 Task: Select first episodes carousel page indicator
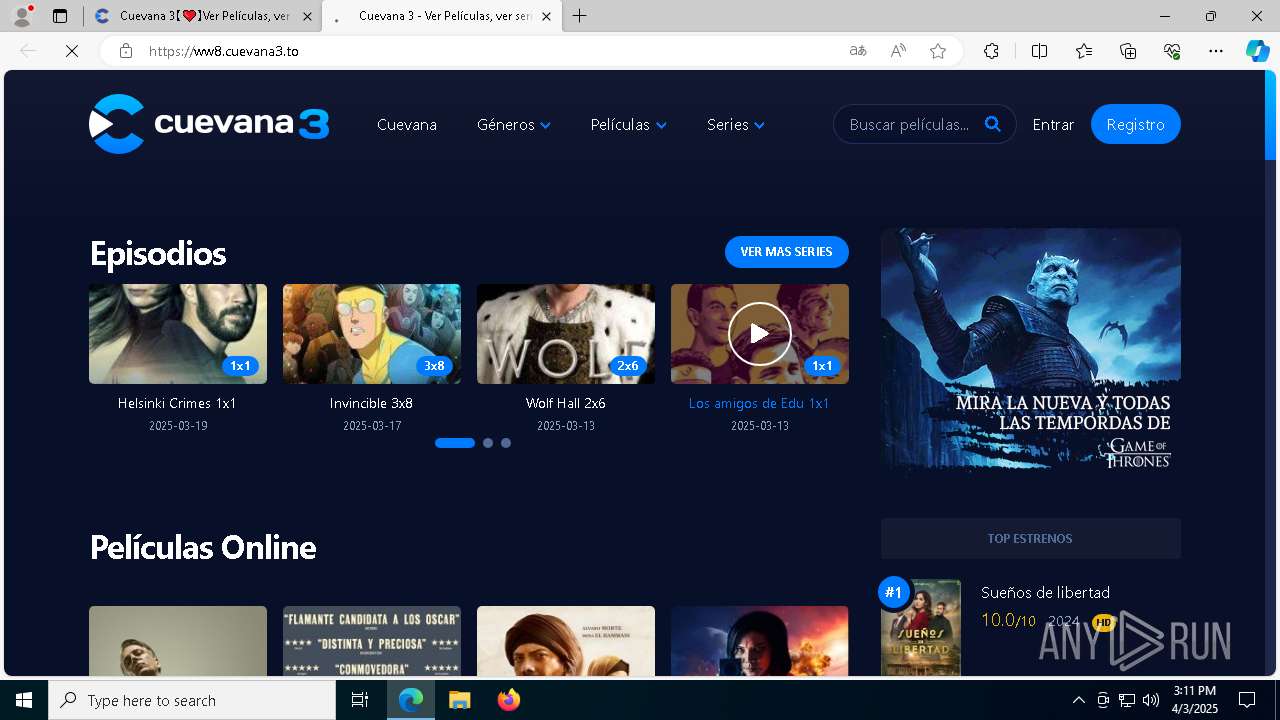(455, 443)
